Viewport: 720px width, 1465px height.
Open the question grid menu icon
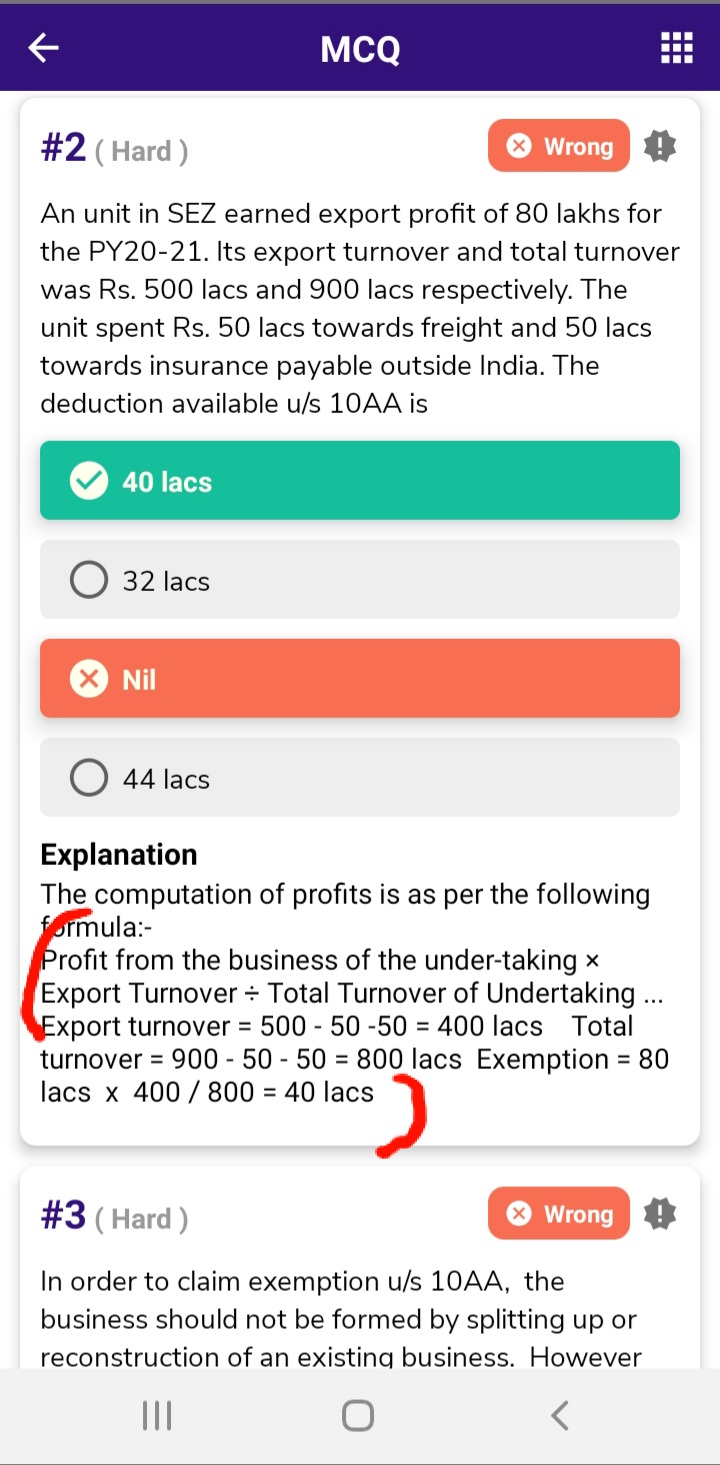click(x=677, y=48)
